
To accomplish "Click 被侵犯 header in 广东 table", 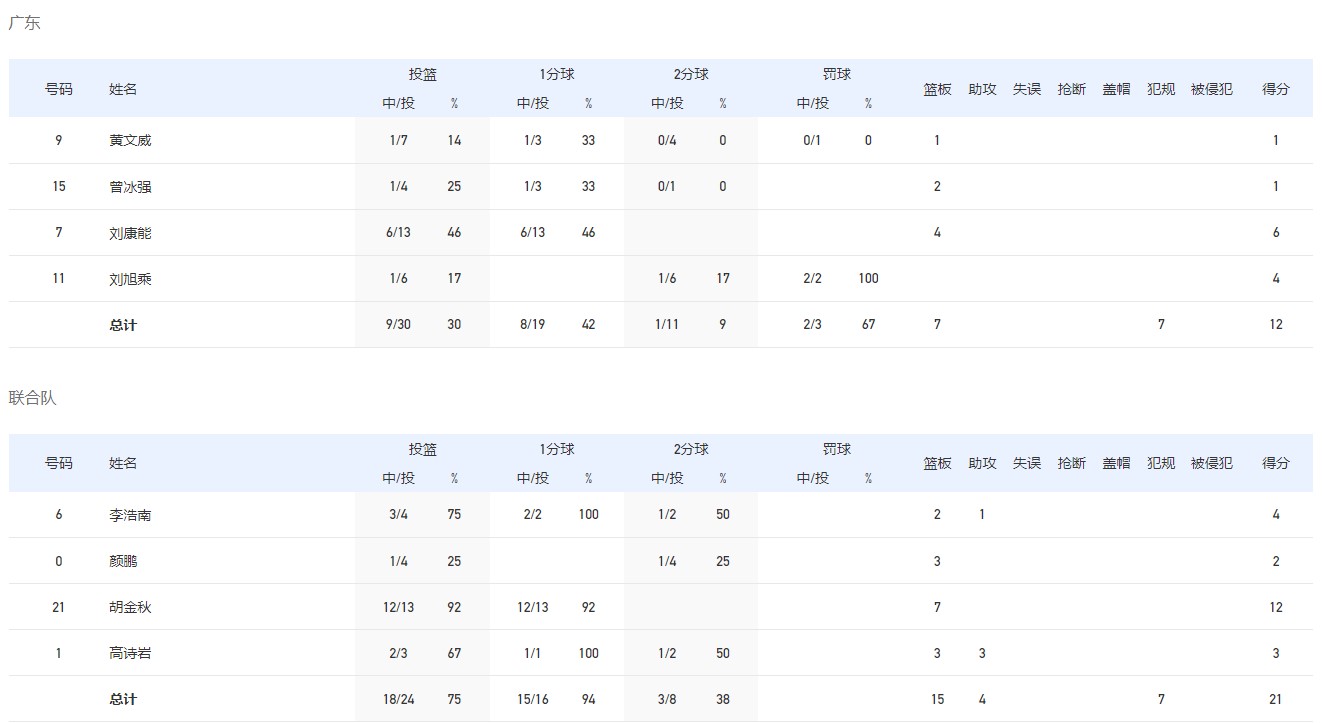I will pos(1212,89).
